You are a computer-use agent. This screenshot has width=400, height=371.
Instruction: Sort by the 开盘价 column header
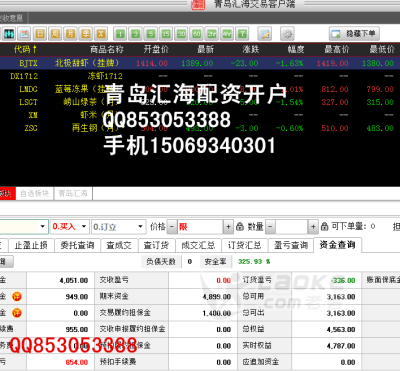coord(156,49)
